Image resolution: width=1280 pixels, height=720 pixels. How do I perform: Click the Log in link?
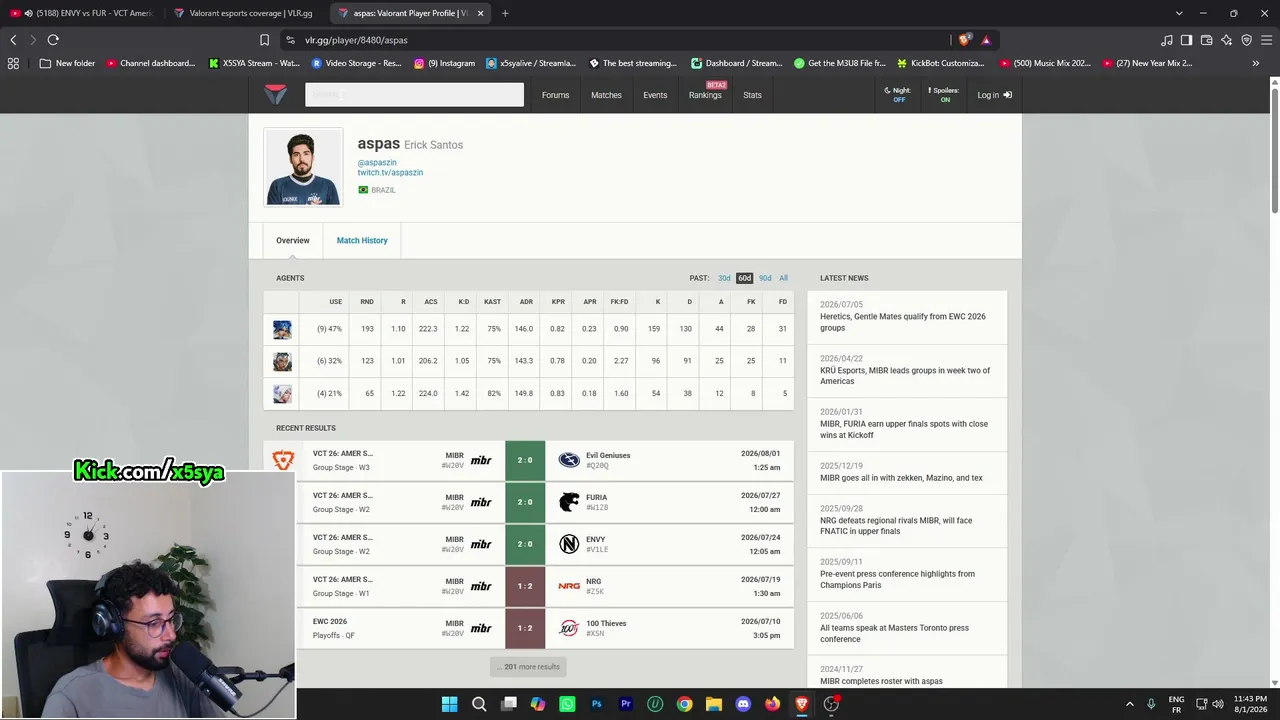pos(994,95)
